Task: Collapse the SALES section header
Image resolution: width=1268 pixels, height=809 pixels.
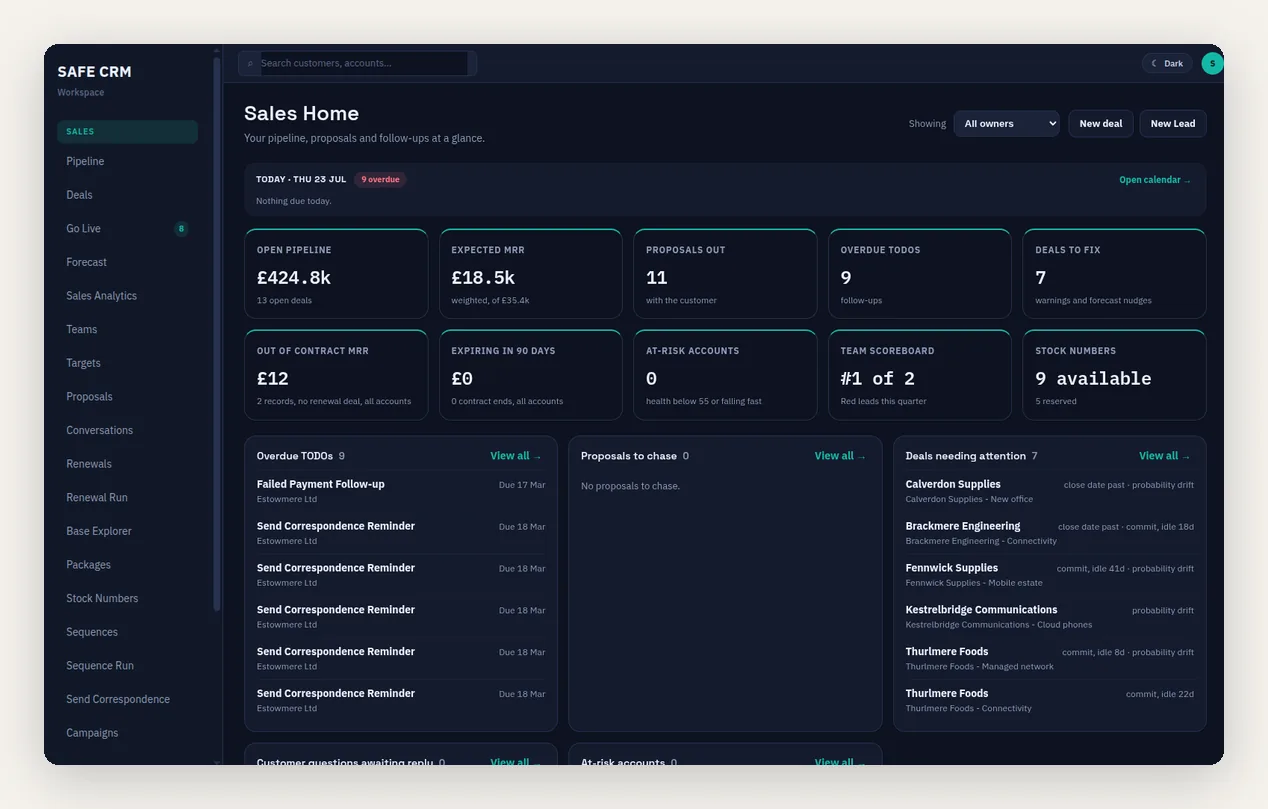Action: pyautogui.click(x=127, y=131)
